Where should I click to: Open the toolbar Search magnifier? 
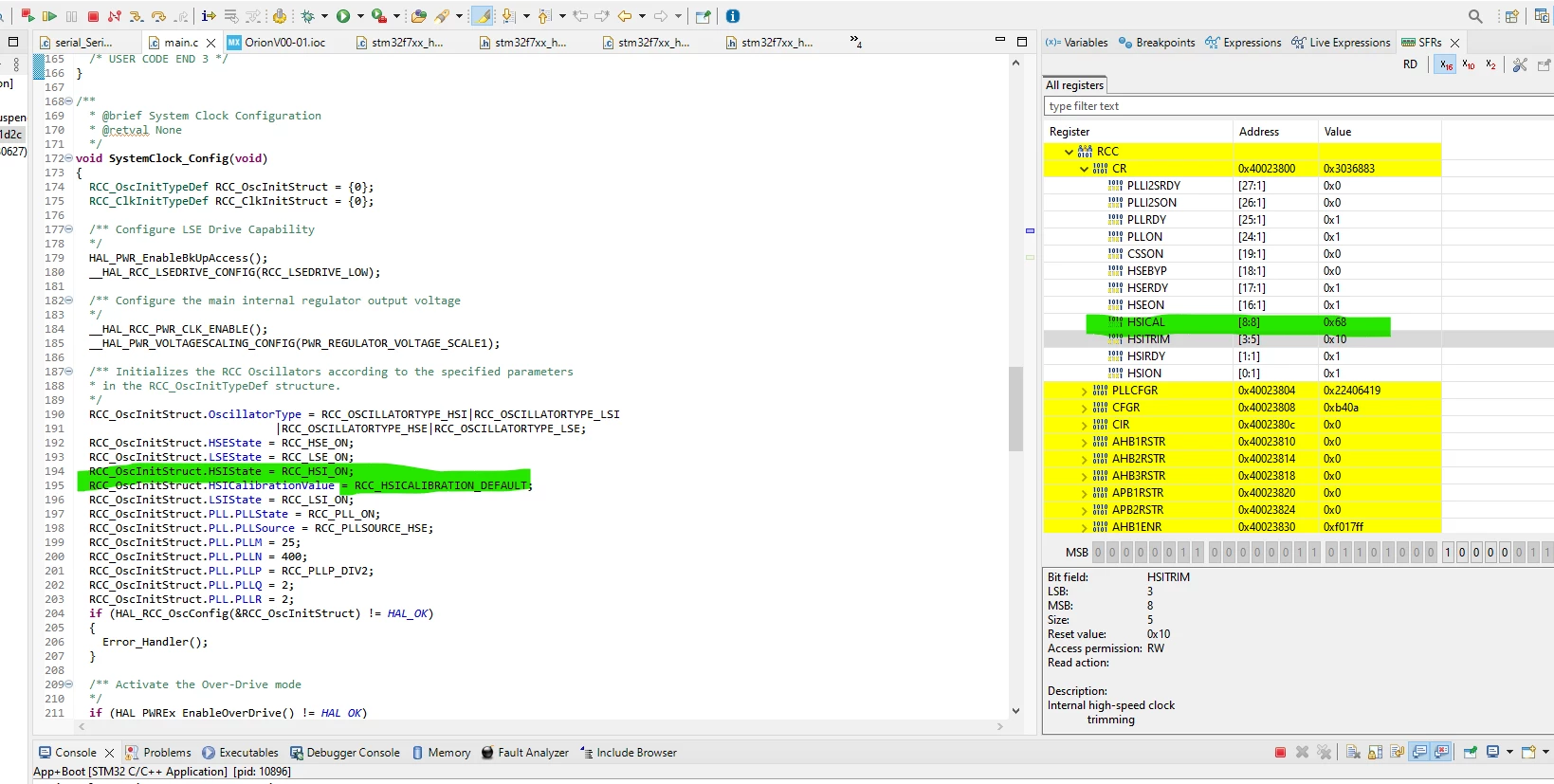[x=1475, y=16]
